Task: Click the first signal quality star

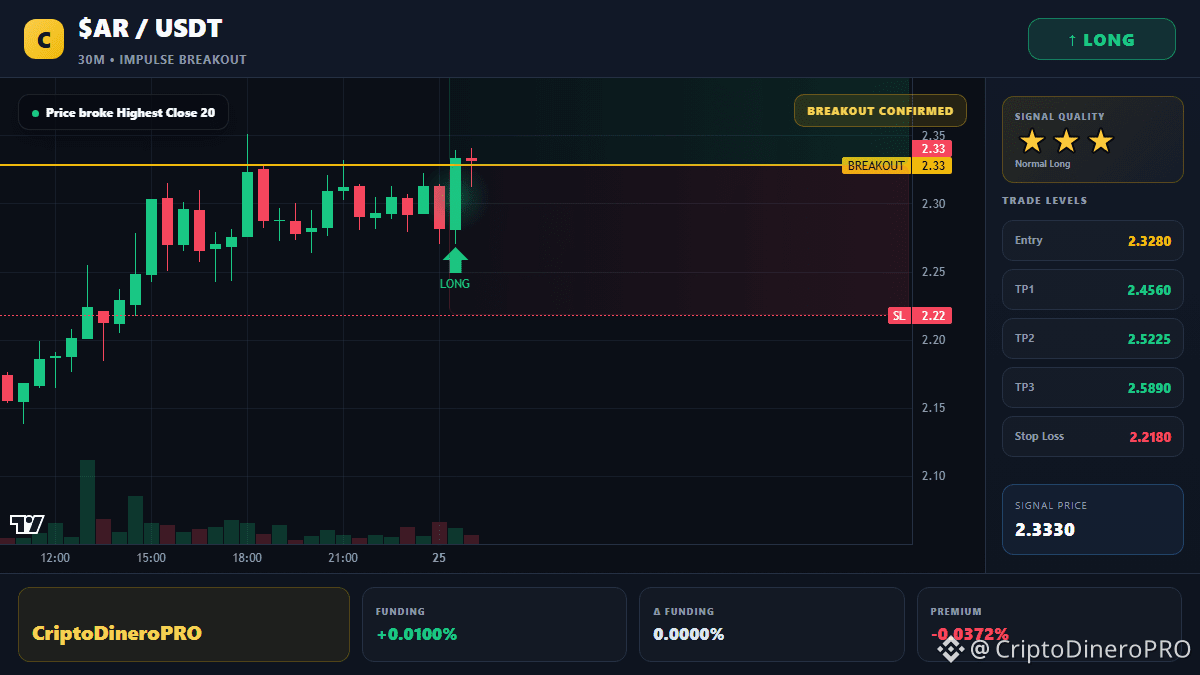Action: [x=1031, y=141]
